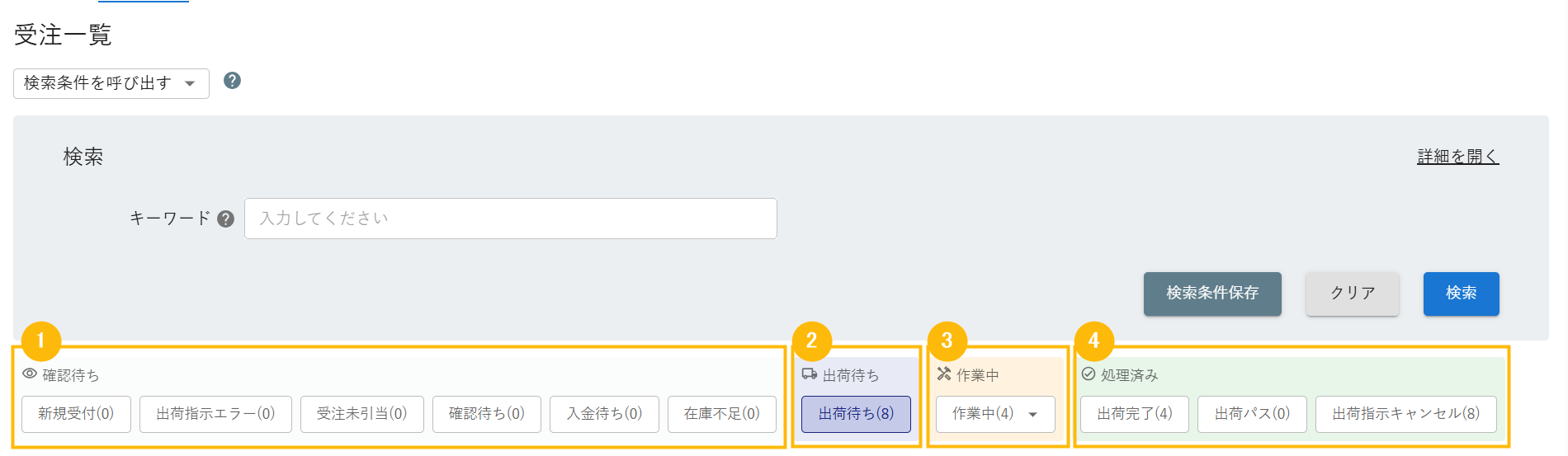Click the help icon beside saved search dropdown

coord(233,81)
